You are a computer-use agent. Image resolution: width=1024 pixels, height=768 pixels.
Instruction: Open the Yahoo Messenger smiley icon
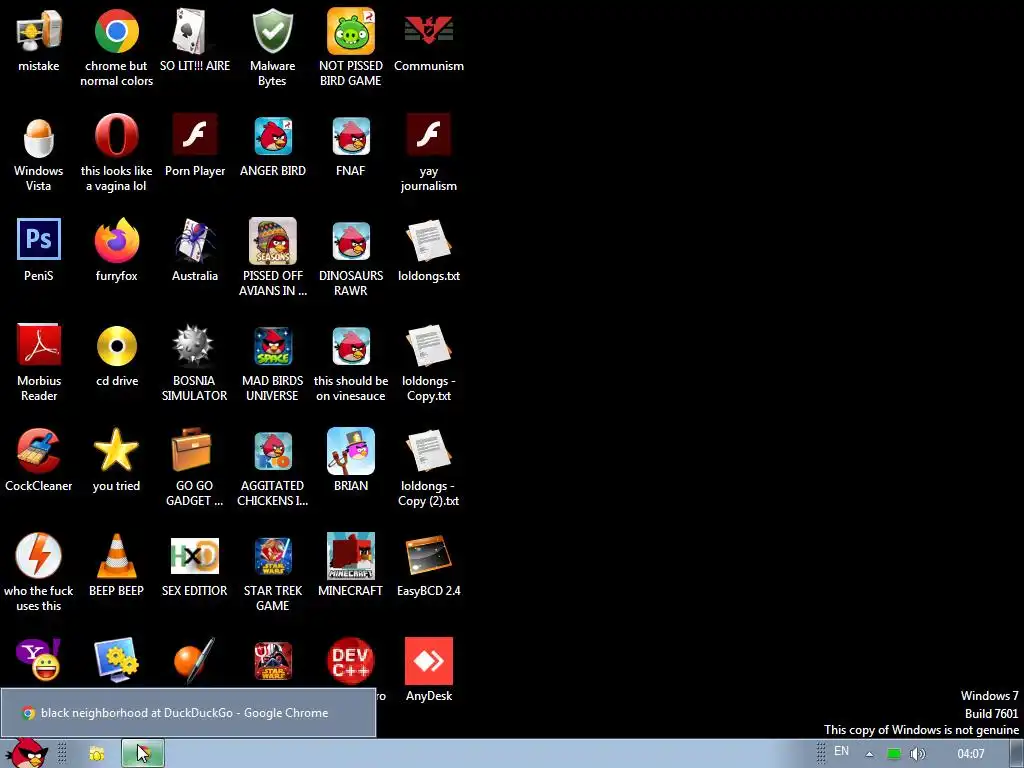click(x=39, y=661)
